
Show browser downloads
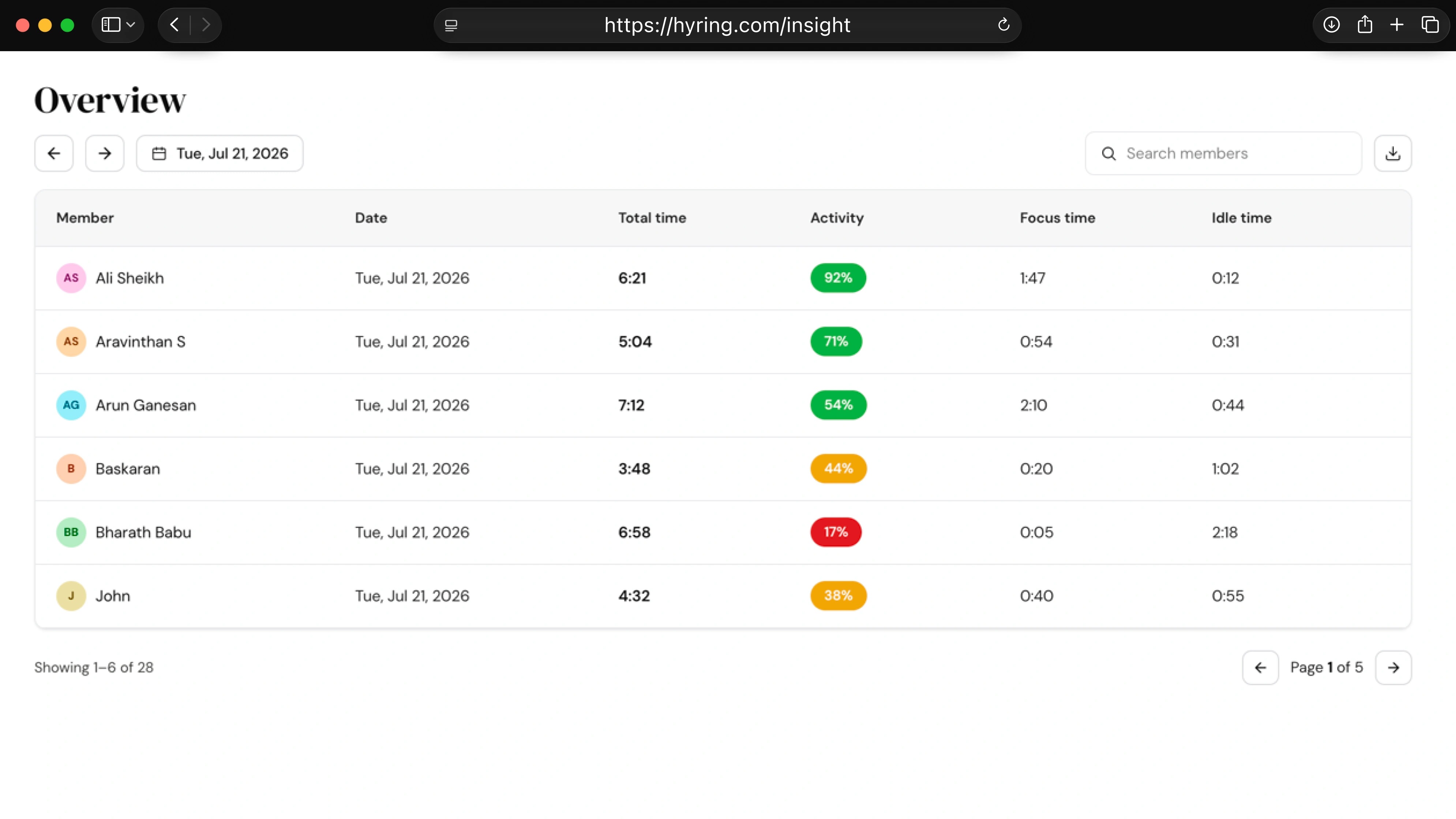(x=1331, y=25)
